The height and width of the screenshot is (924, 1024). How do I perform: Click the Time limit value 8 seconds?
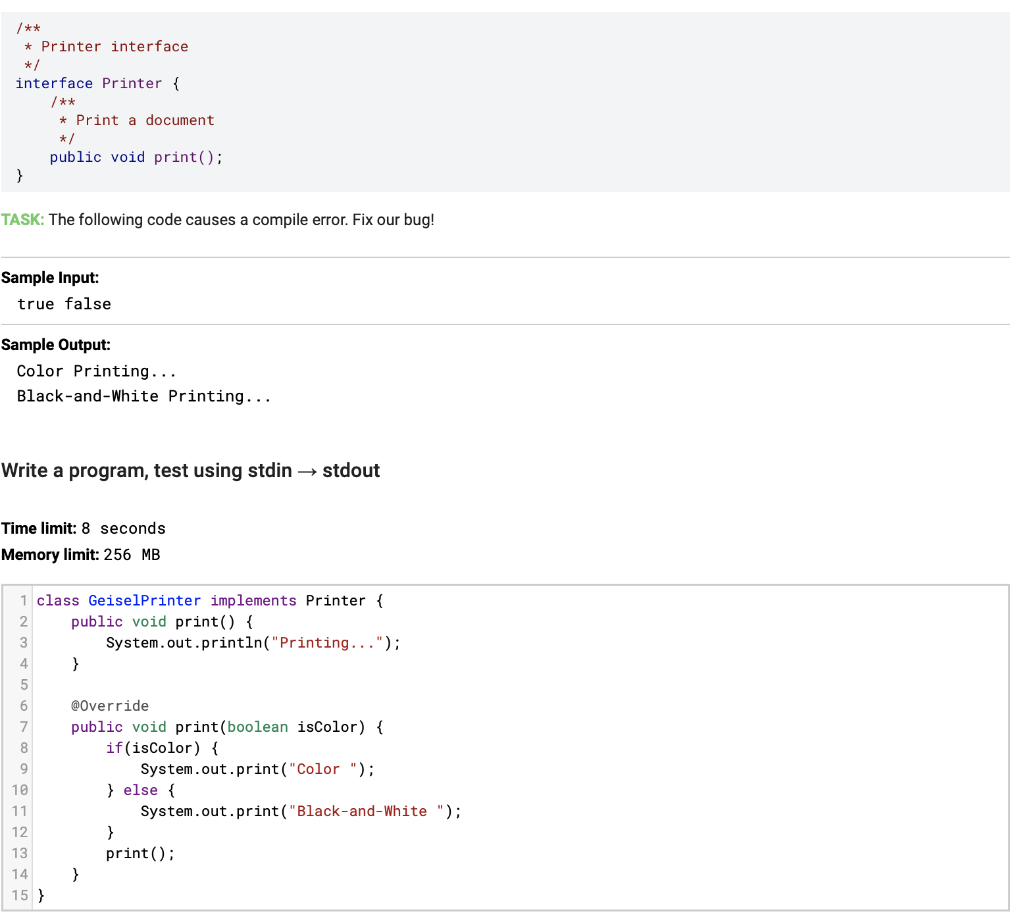tap(123, 528)
